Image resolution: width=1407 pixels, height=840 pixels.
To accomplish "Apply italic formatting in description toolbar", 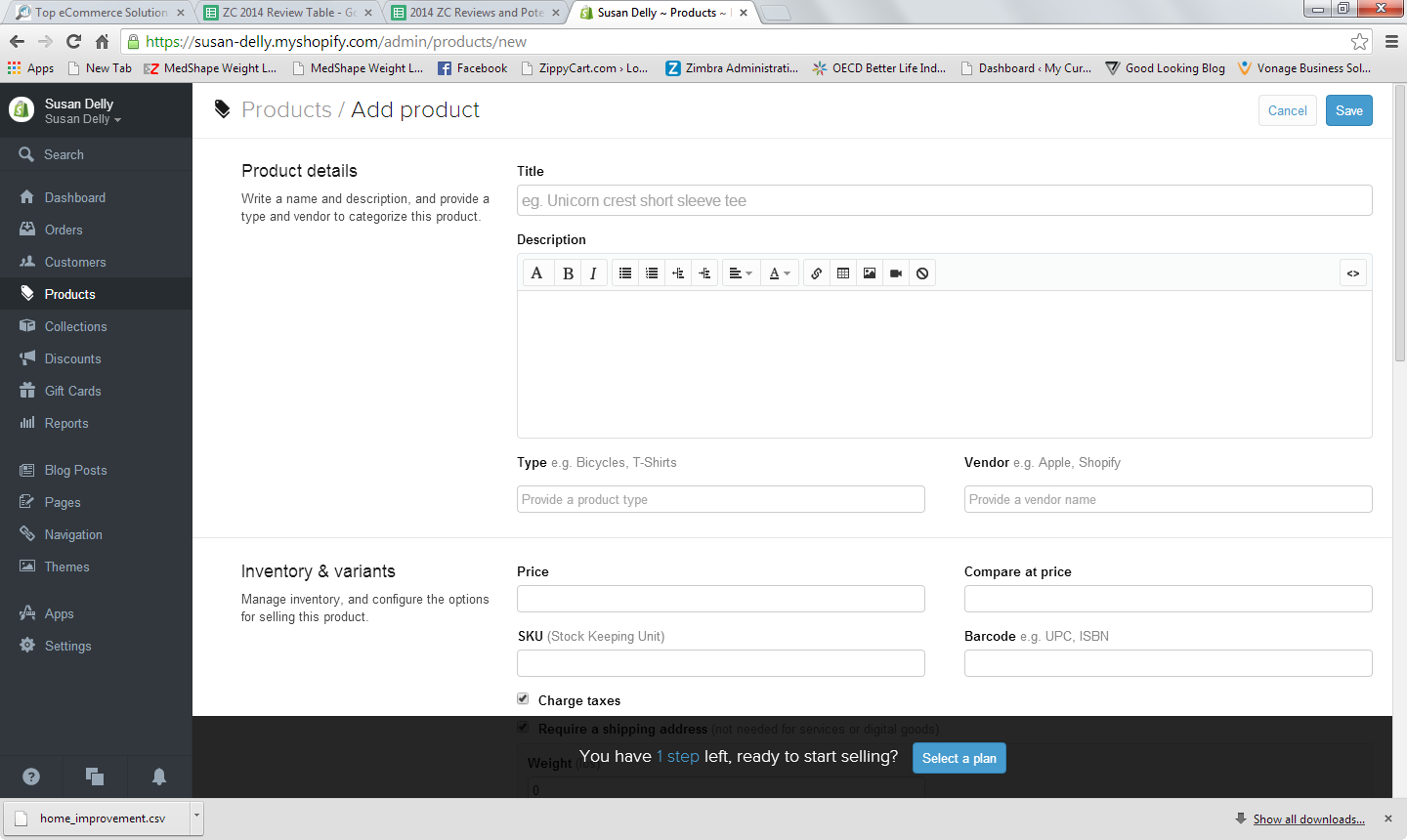I will point(593,273).
